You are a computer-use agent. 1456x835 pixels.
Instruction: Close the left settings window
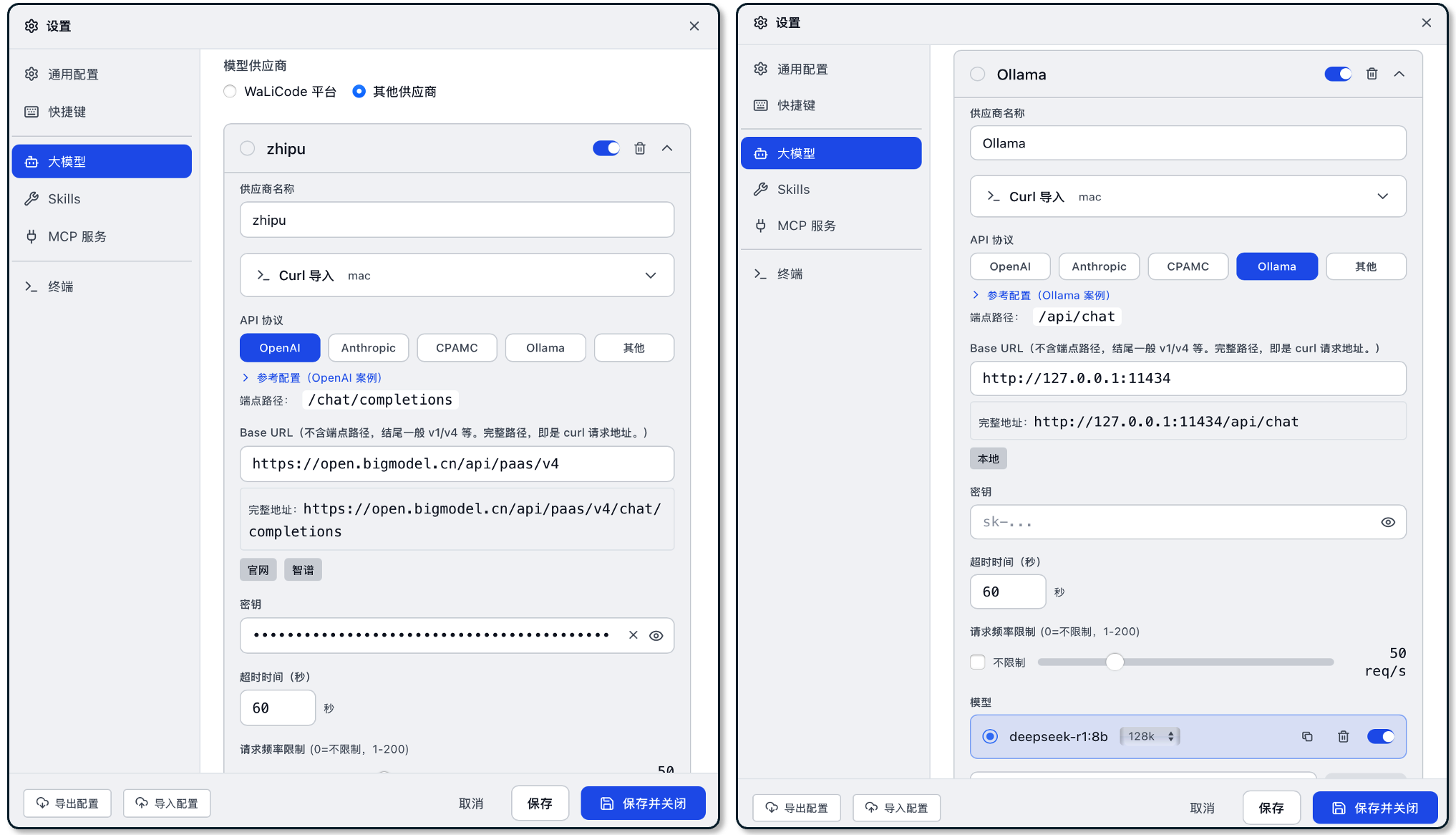point(694,26)
